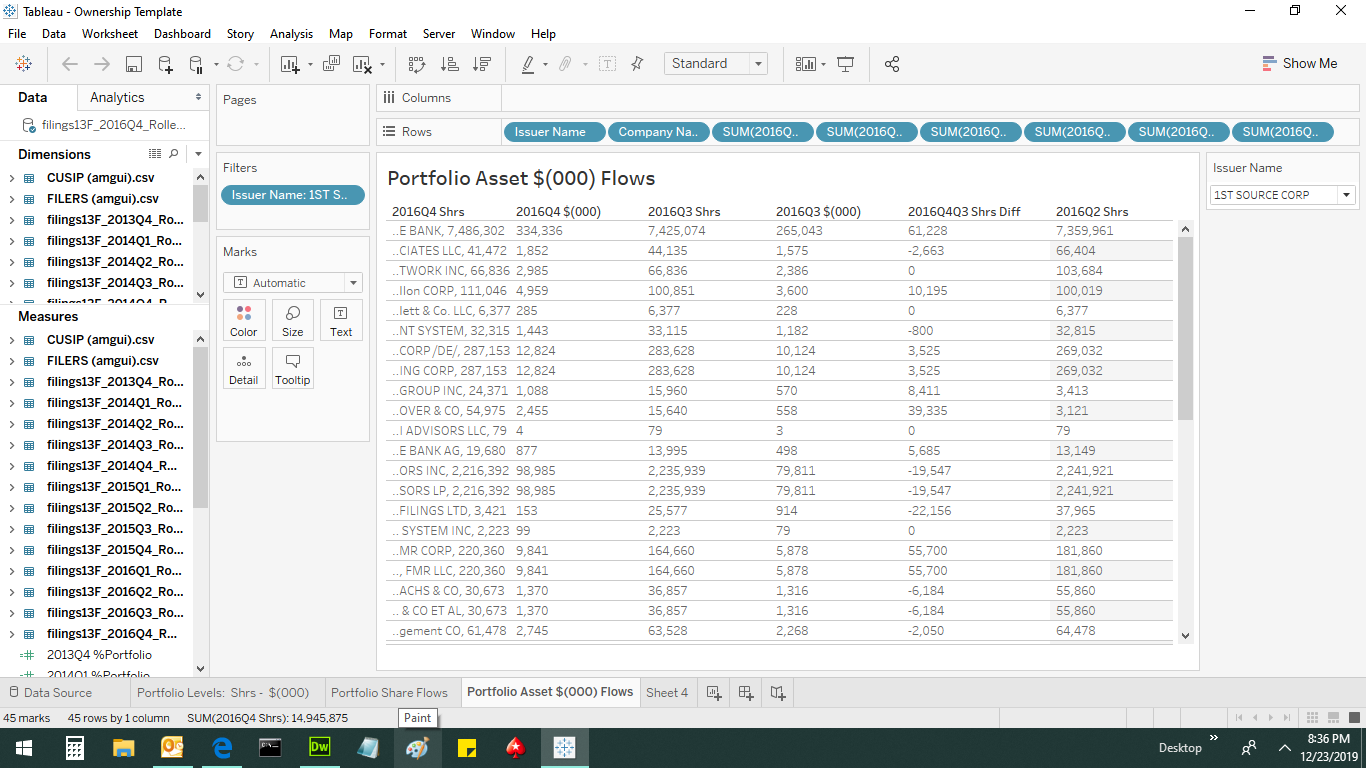Image resolution: width=1366 pixels, height=768 pixels.
Task: Expand the filings13F_2016Q4_R measure folder
Action: point(11,634)
